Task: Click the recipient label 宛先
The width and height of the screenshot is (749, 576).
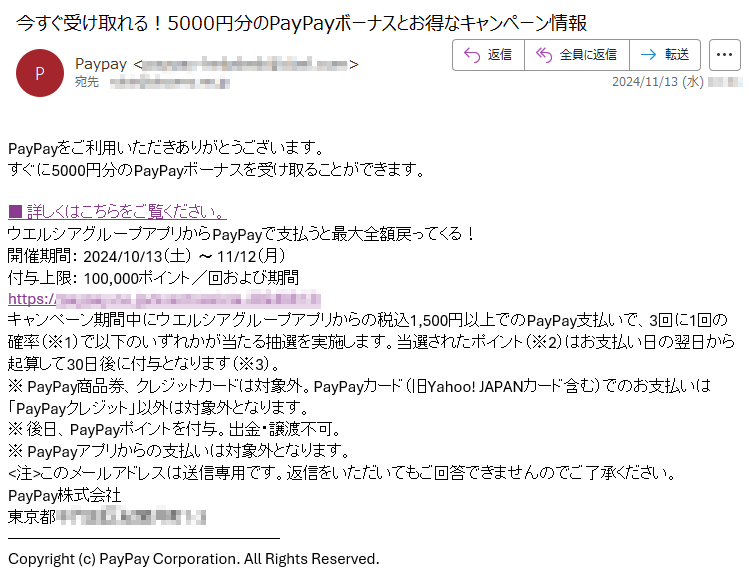Action: tap(86, 82)
